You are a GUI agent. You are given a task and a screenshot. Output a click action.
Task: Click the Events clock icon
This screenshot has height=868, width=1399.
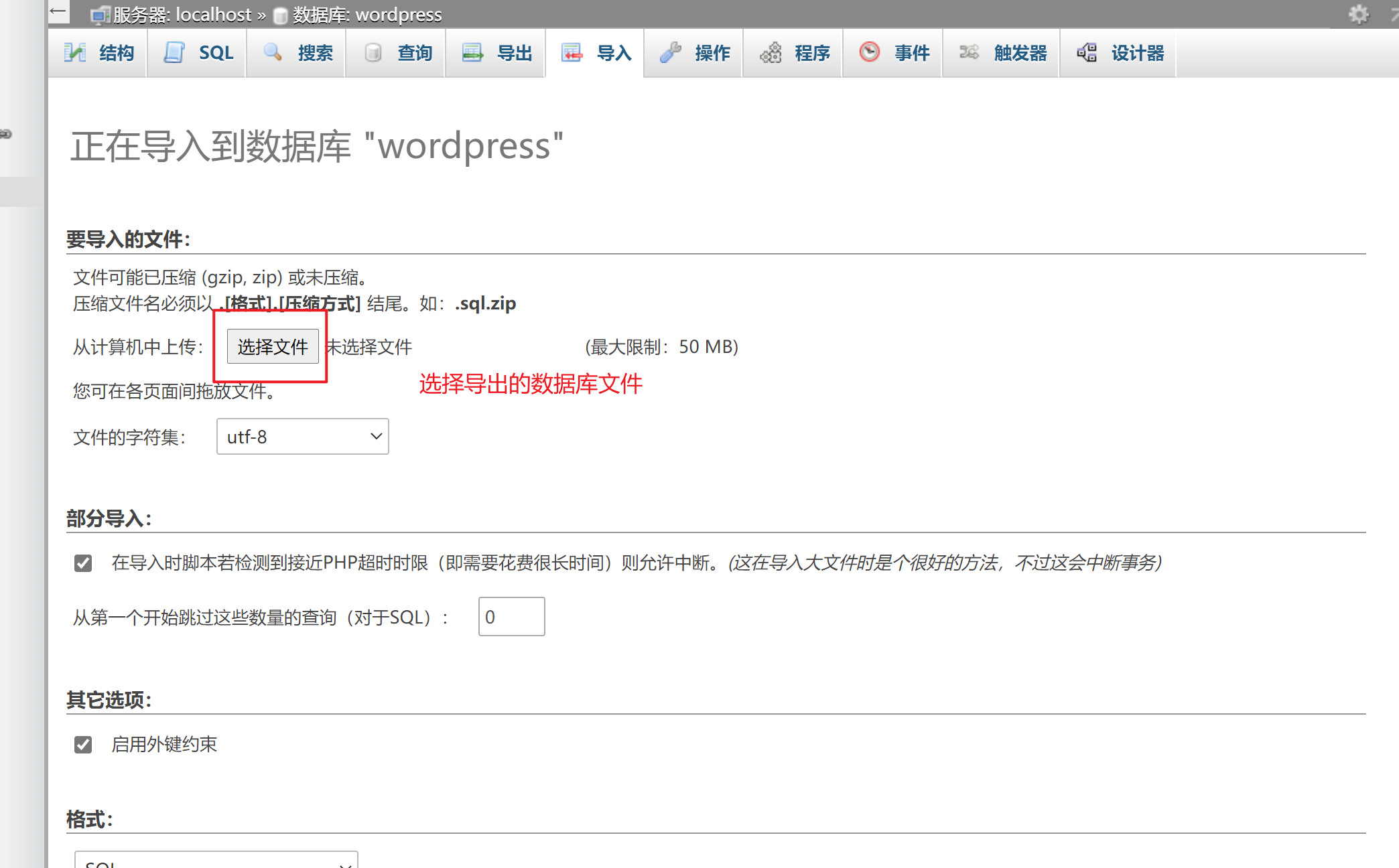(870, 52)
